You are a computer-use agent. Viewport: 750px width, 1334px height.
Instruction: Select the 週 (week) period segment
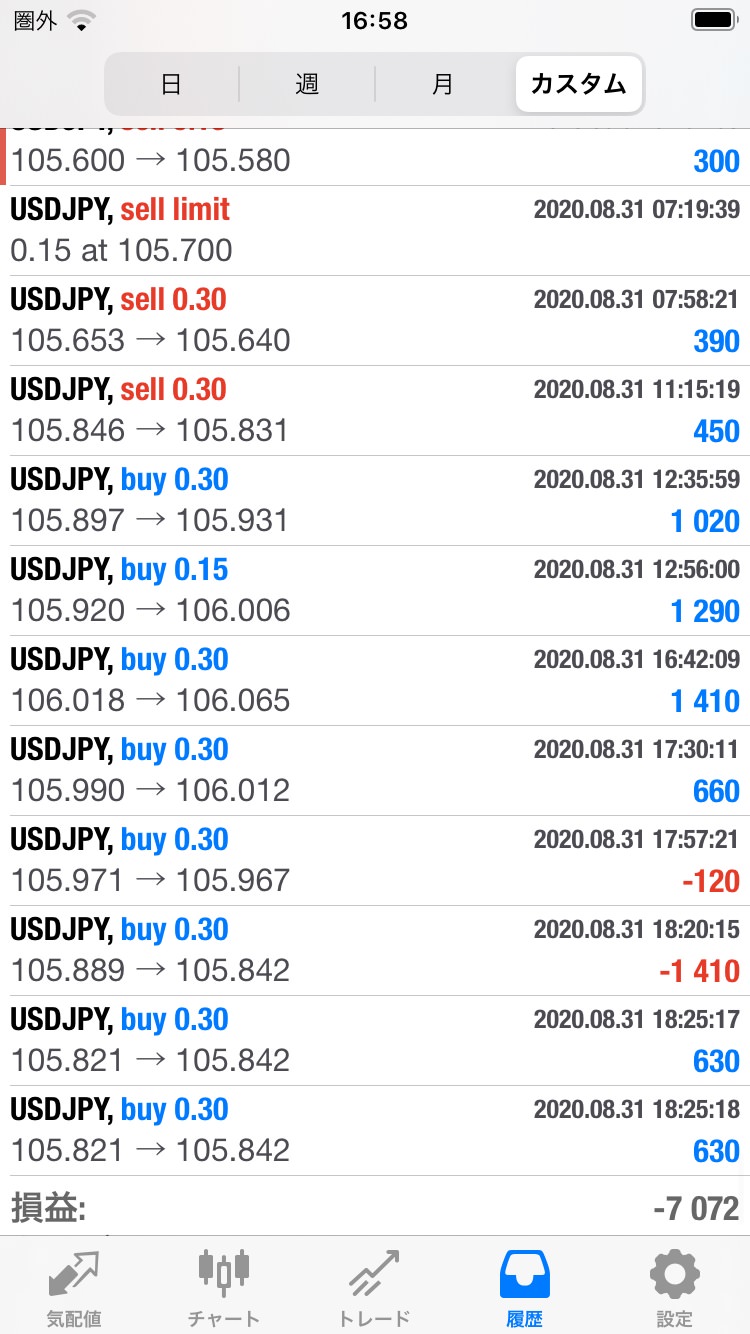point(307,84)
